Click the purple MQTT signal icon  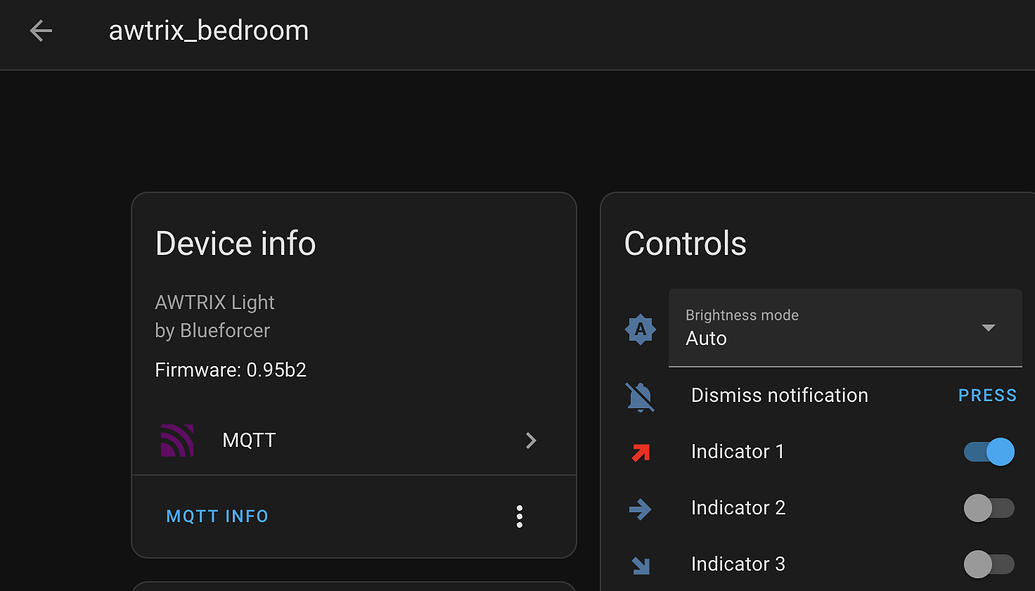[175, 440]
